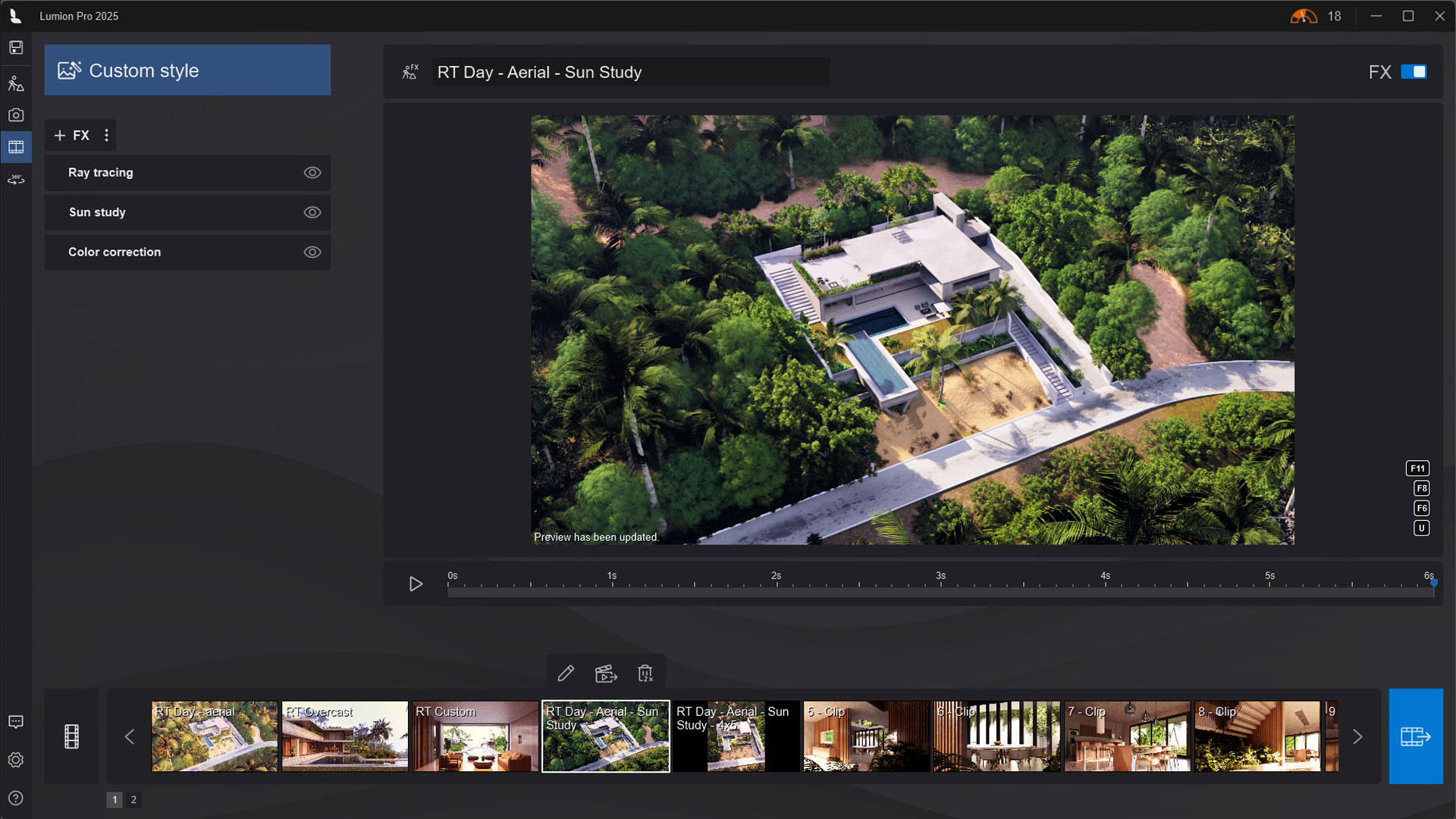Turn off the FX toggle switch
The width and height of the screenshot is (1456, 819).
click(1414, 72)
